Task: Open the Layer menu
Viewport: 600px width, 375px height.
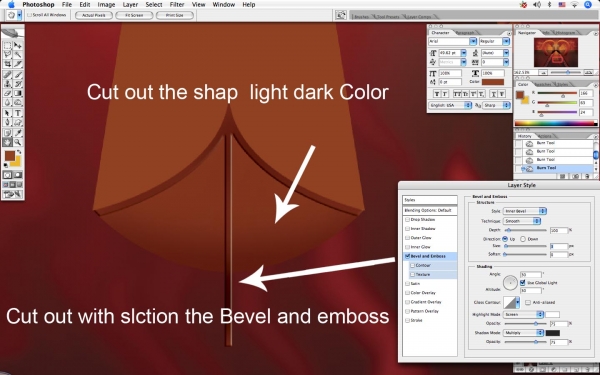Action: click(x=130, y=5)
